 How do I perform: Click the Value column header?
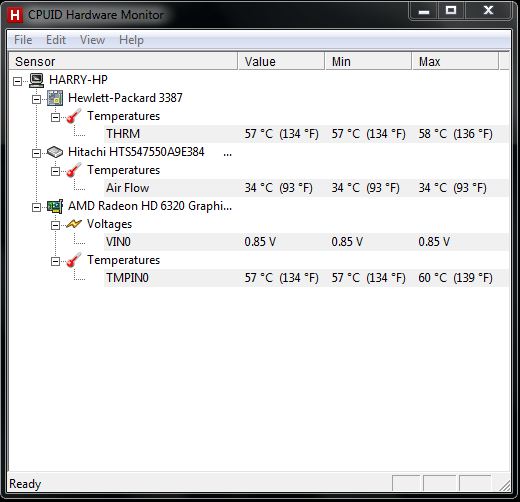281,61
